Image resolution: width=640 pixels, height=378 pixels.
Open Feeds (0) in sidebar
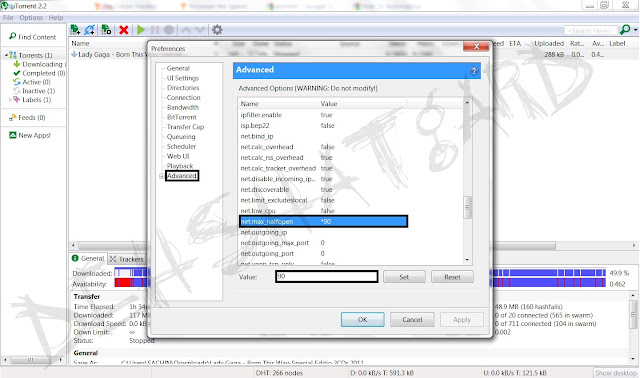pyautogui.click(x=27, y=118)
